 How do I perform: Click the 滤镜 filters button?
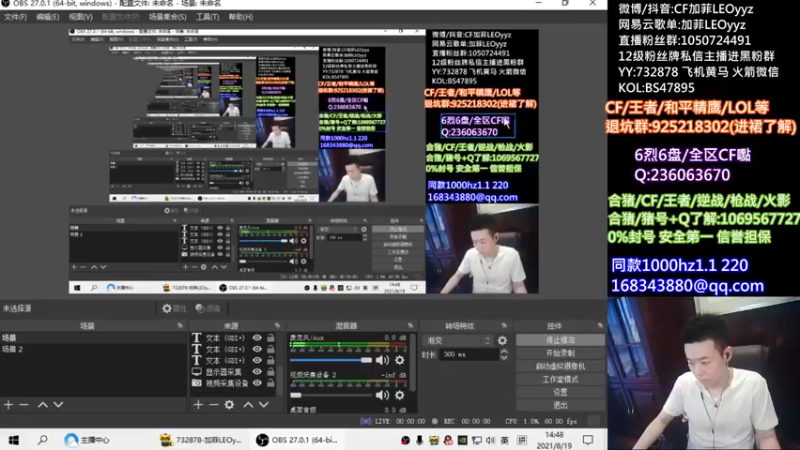[x=208, y=308]
